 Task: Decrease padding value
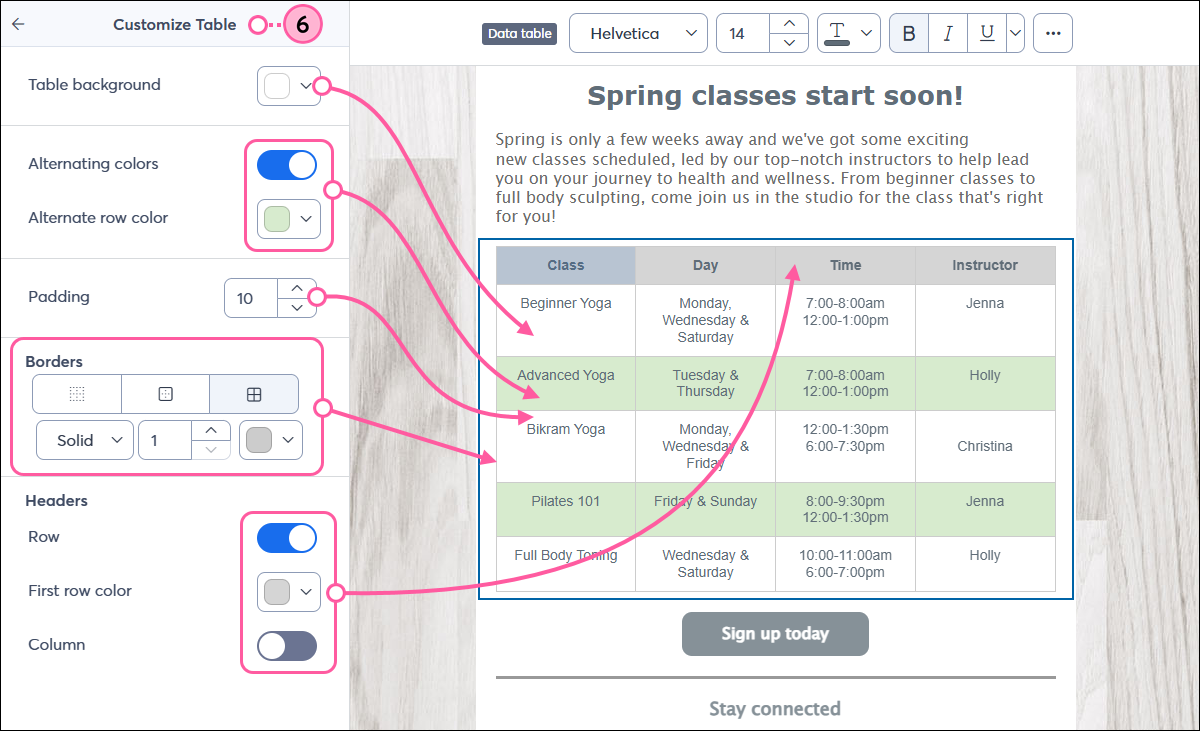296,308
